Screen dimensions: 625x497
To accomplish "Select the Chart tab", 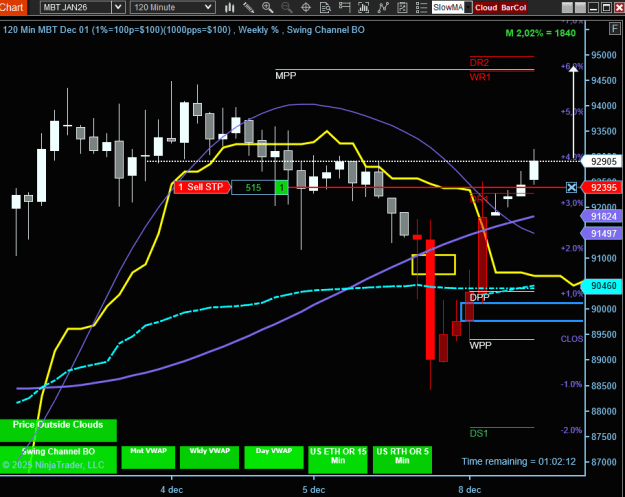I will pyautogui.click(x=13, y=7).
